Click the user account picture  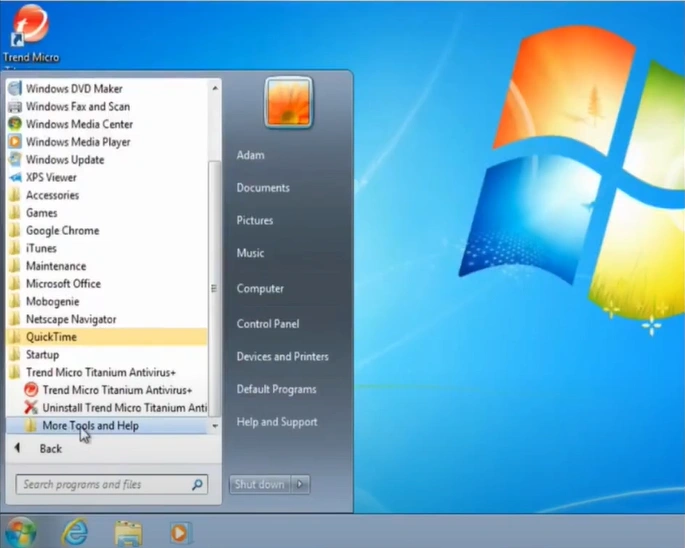coord(288,103)
